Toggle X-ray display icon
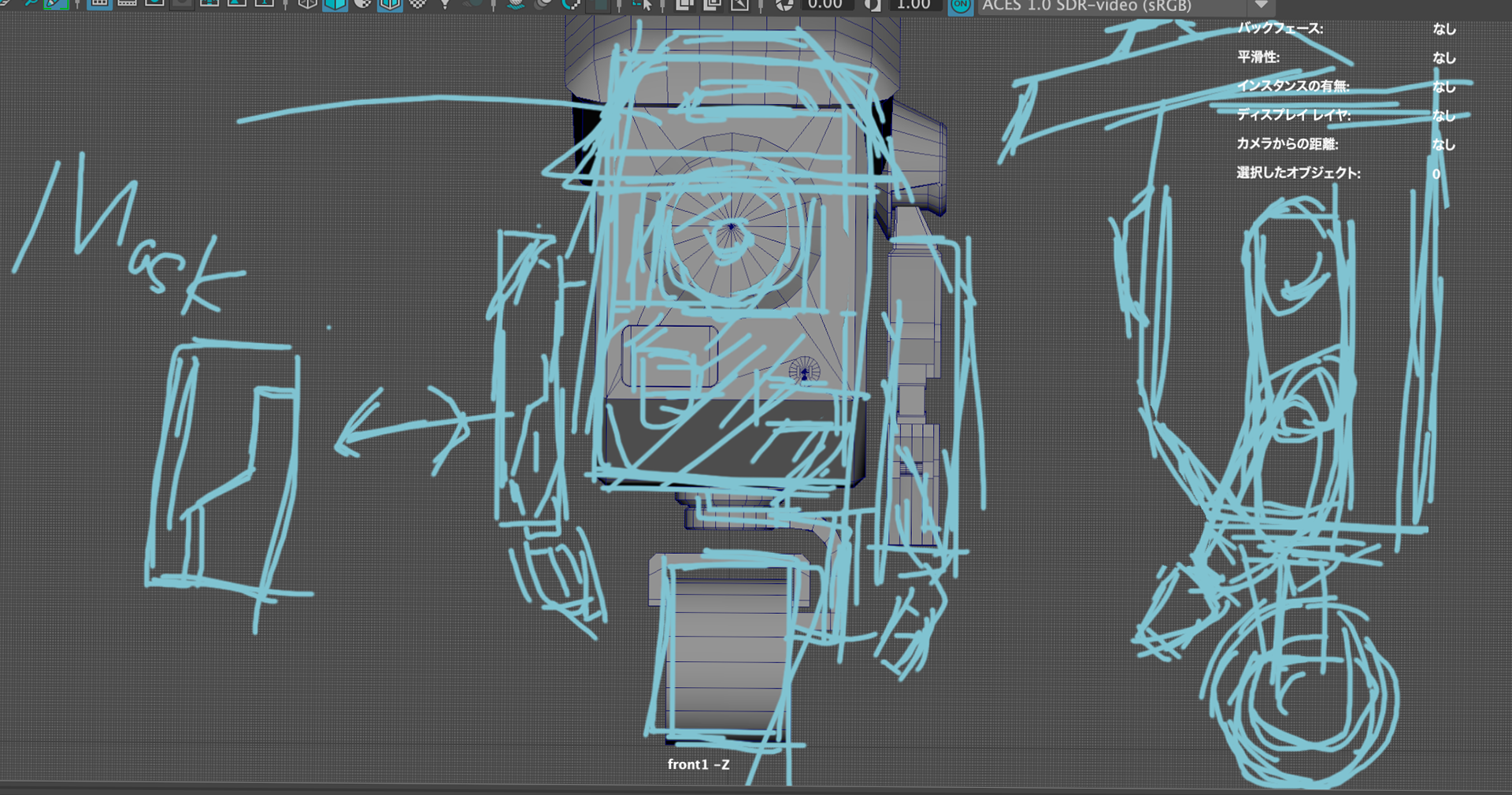Screen dimensions: 1512x795 point(684,4)
